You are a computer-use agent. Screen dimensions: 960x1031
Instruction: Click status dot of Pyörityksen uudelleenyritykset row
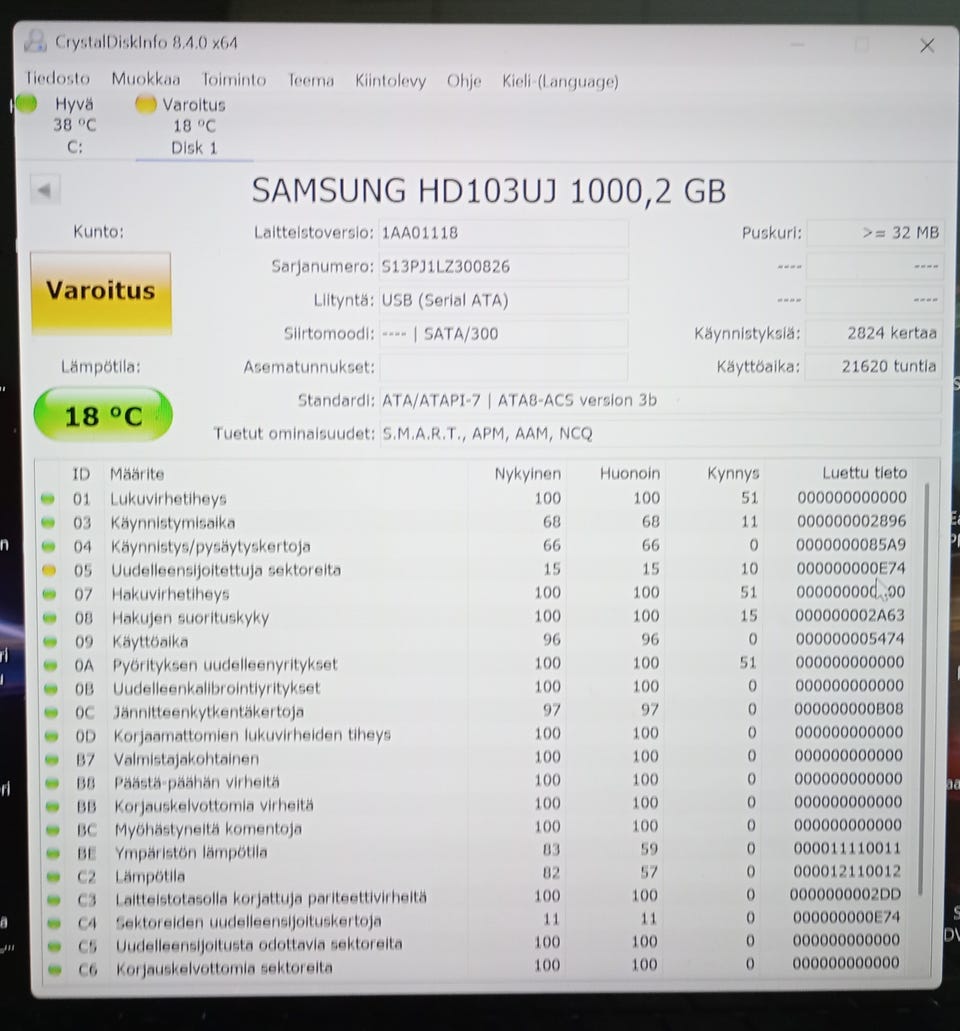pyautogui.click(x=50, y=665)
